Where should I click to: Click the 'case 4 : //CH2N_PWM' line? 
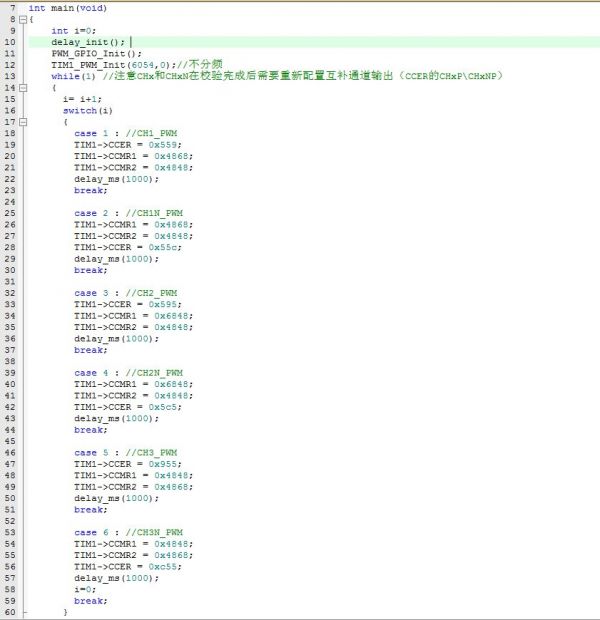coord(128,373)
